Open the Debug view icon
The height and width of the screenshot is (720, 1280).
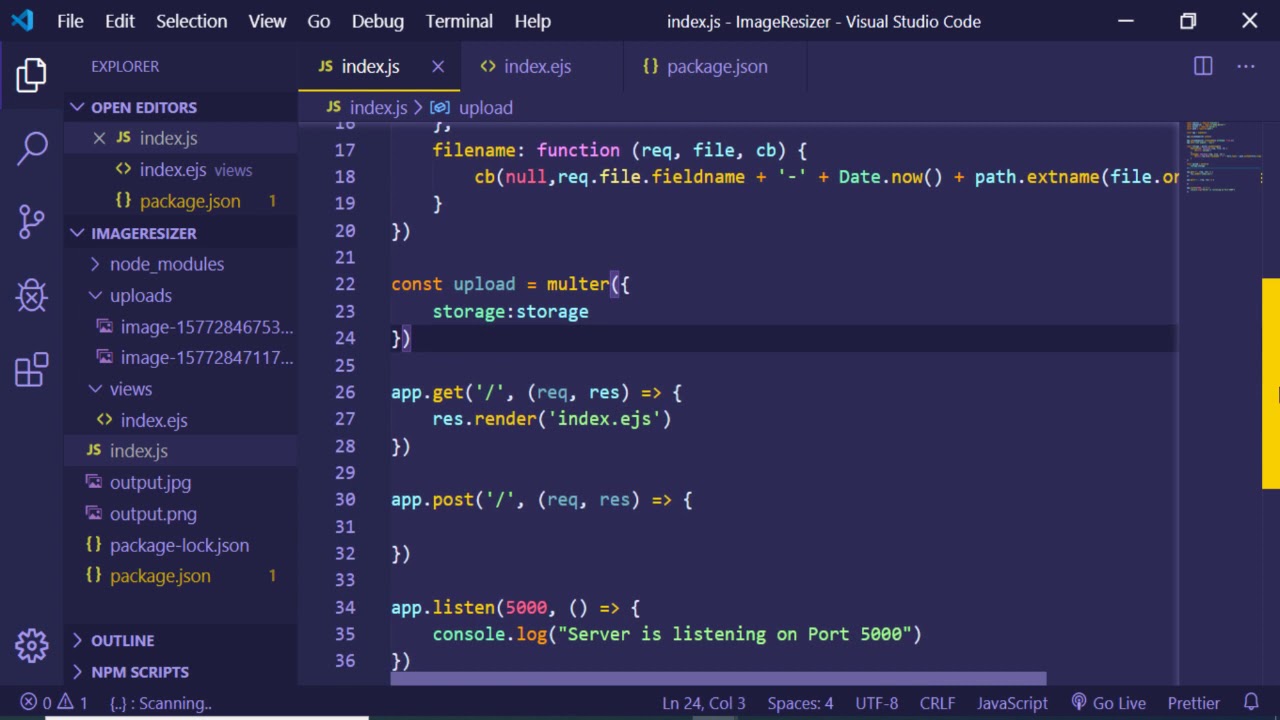point(32,295)
